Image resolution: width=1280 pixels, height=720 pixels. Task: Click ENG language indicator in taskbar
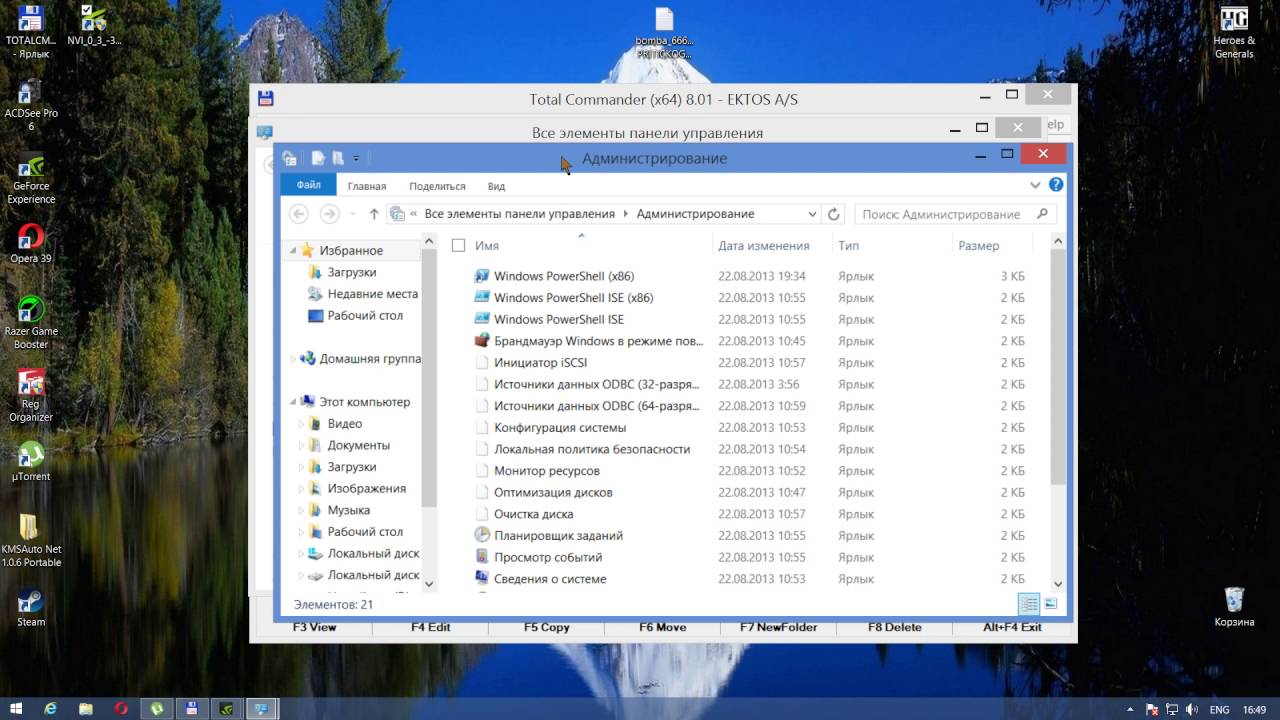coord(1219,709)
